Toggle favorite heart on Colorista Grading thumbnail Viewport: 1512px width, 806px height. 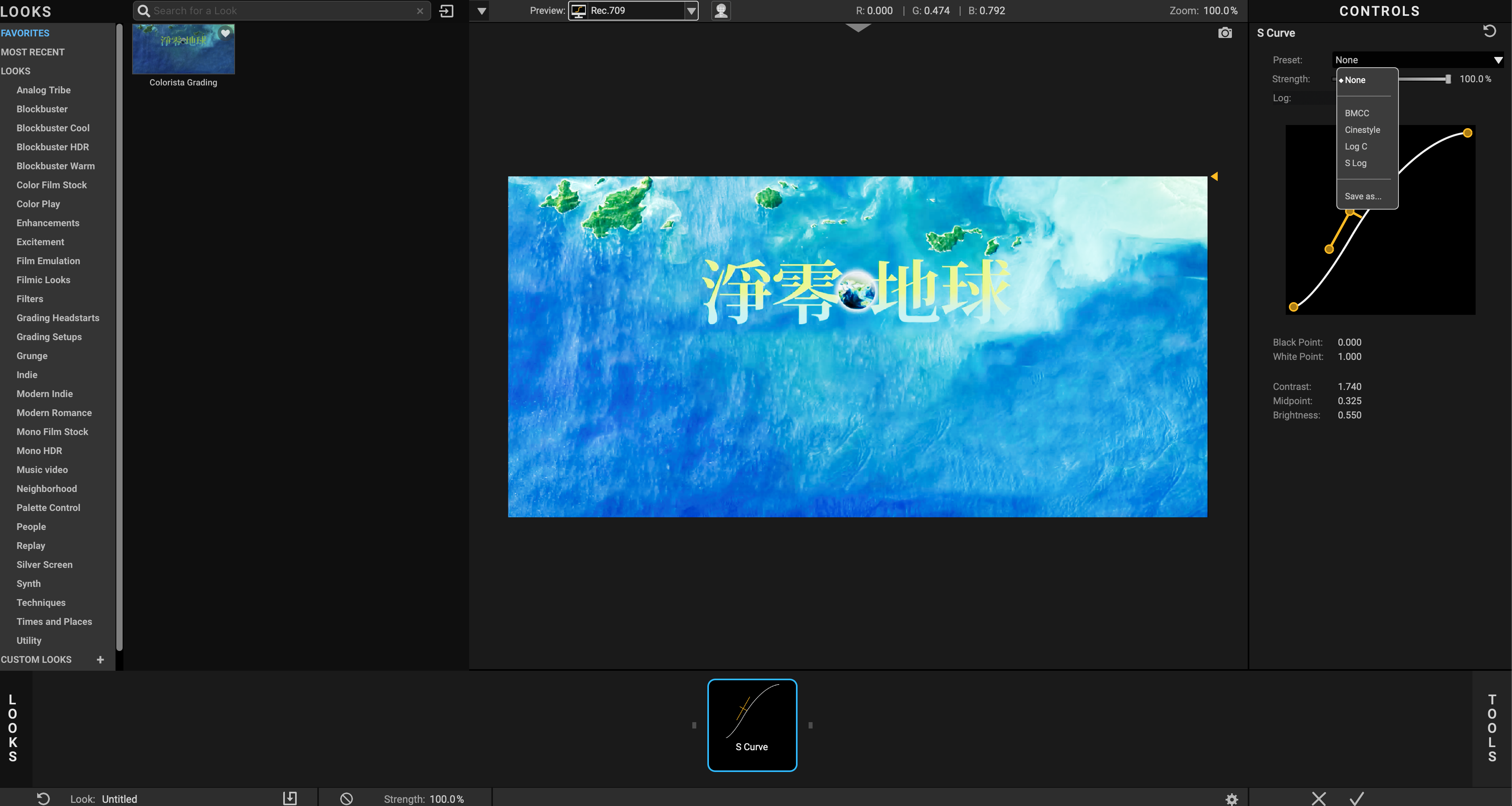click(x=225, y=34)
